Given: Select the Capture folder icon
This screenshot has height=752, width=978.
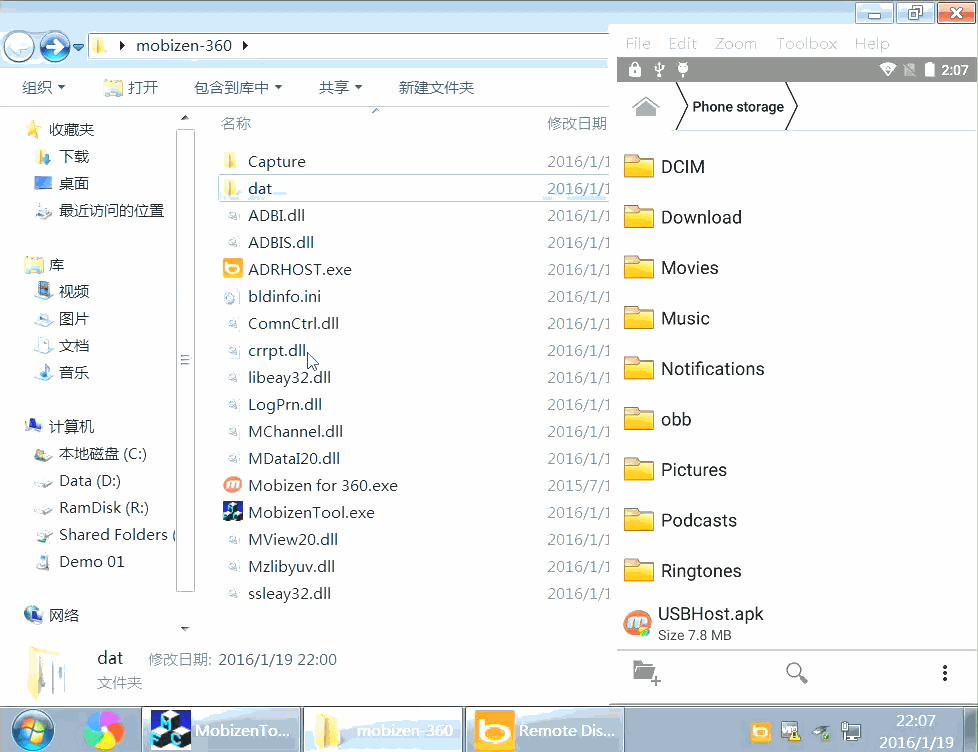Looking at the screenshot, I should [231, 161].
